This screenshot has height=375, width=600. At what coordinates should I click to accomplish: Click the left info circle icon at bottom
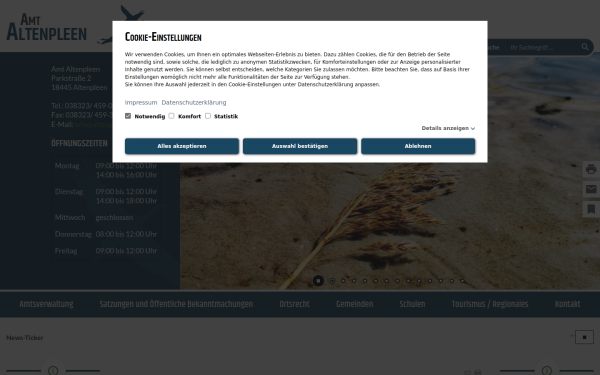pyautogui.click(x=53, y=370)
